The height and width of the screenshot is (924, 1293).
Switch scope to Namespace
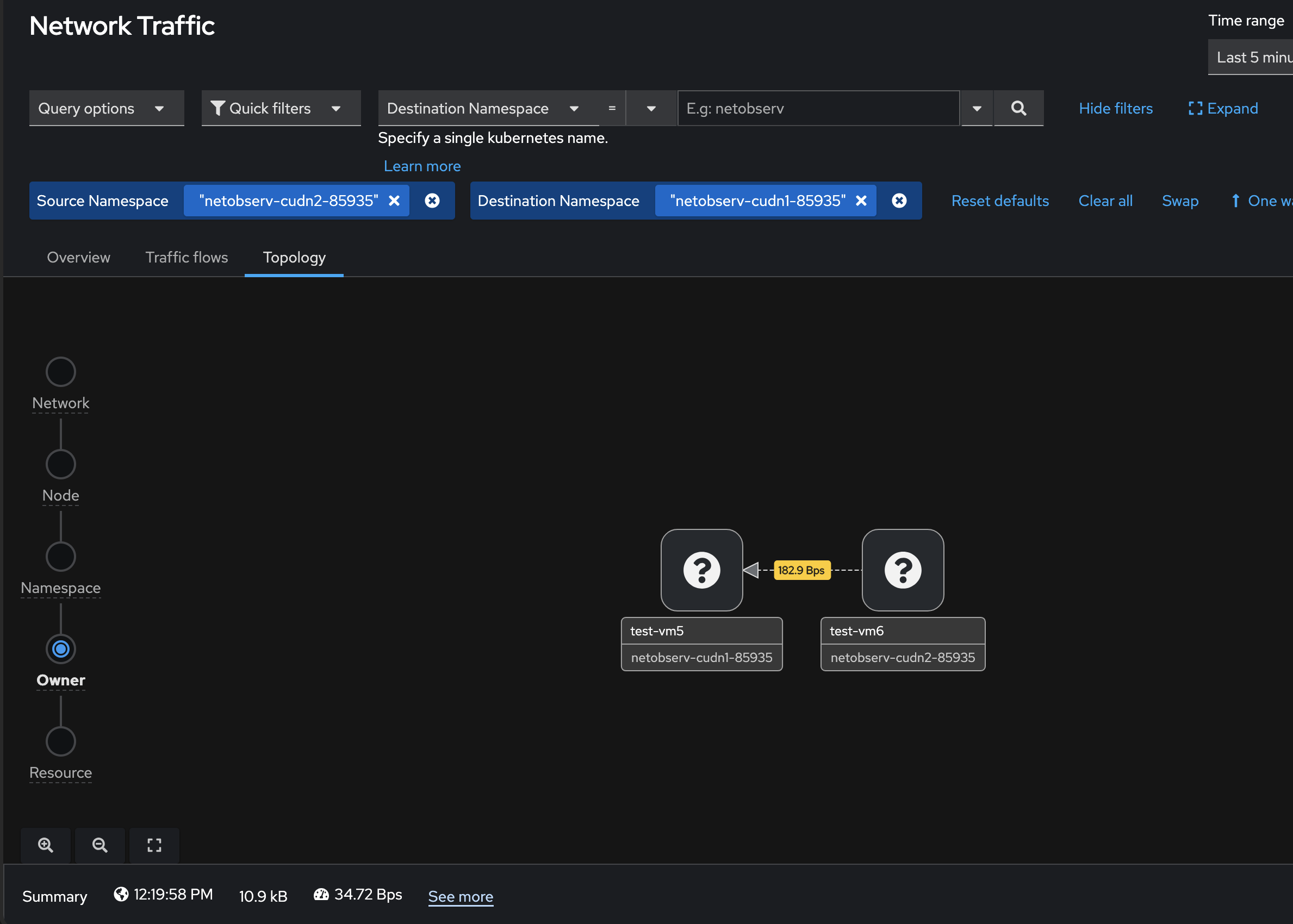pos(60,556)
